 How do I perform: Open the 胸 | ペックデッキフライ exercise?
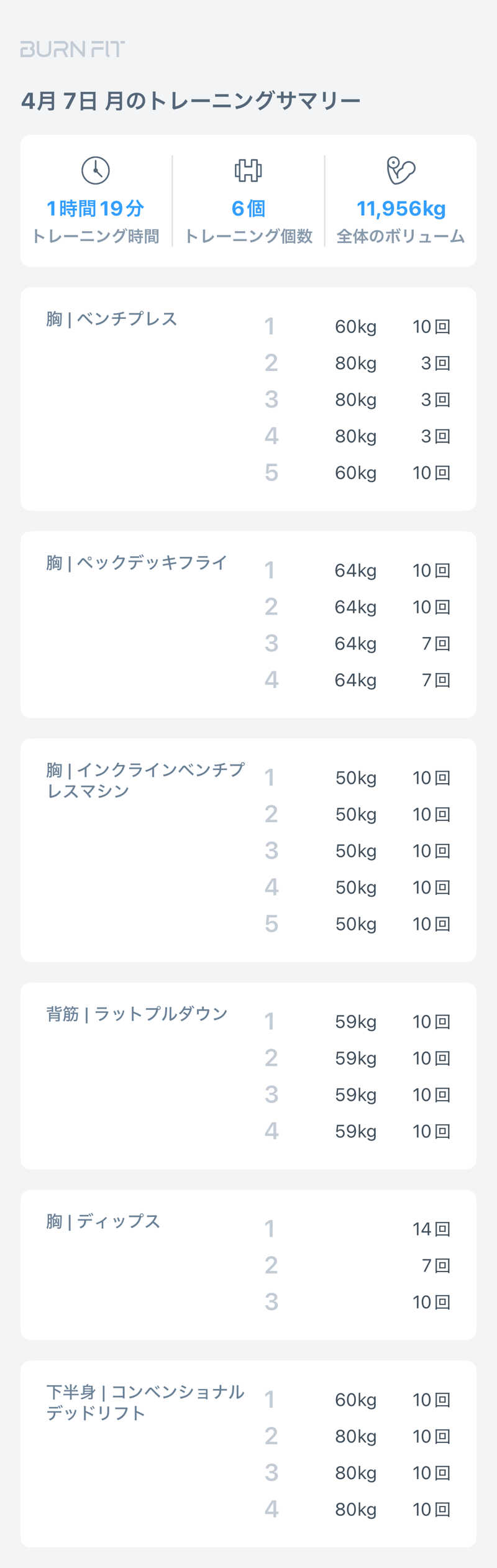point(137,563)
